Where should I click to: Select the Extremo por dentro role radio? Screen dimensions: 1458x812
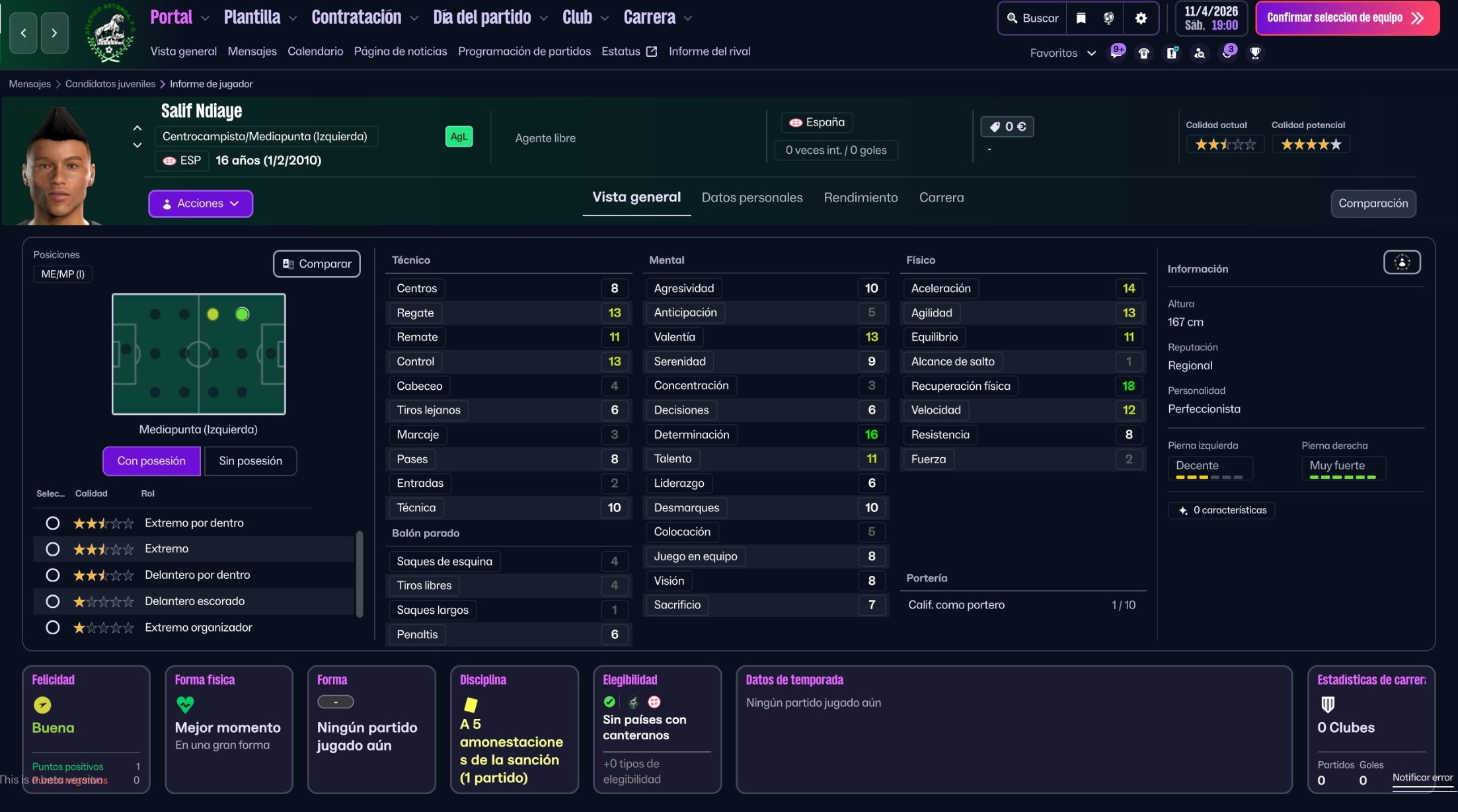click(53, 523)
